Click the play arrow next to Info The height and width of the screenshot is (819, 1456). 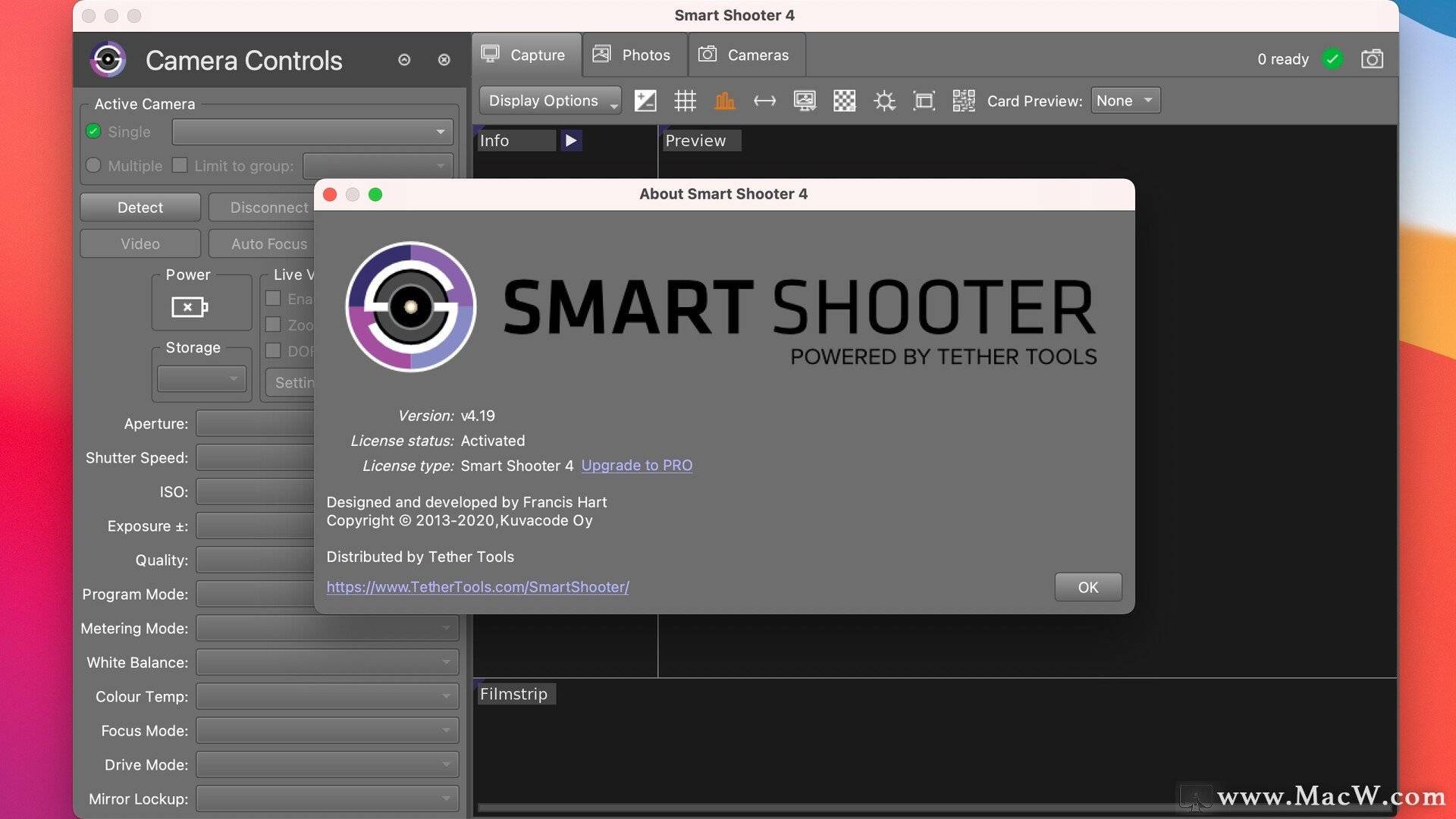click(x=571, y=140)
